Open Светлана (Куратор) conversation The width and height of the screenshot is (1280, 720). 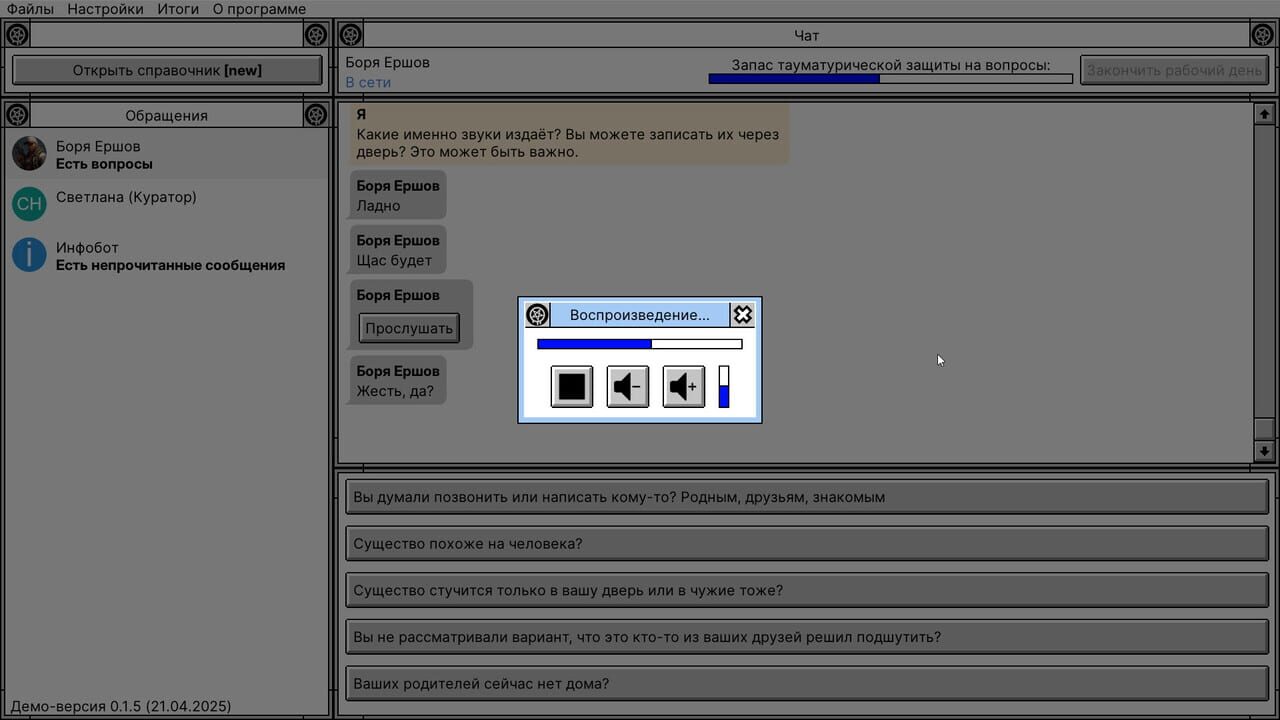pyautogui.click(x=126, y=198)
